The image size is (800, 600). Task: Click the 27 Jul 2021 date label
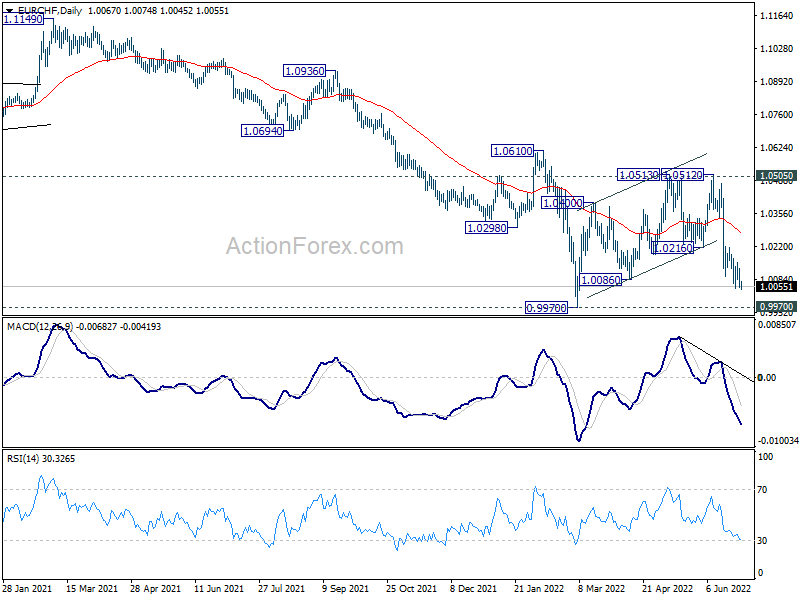coord(282,588)
